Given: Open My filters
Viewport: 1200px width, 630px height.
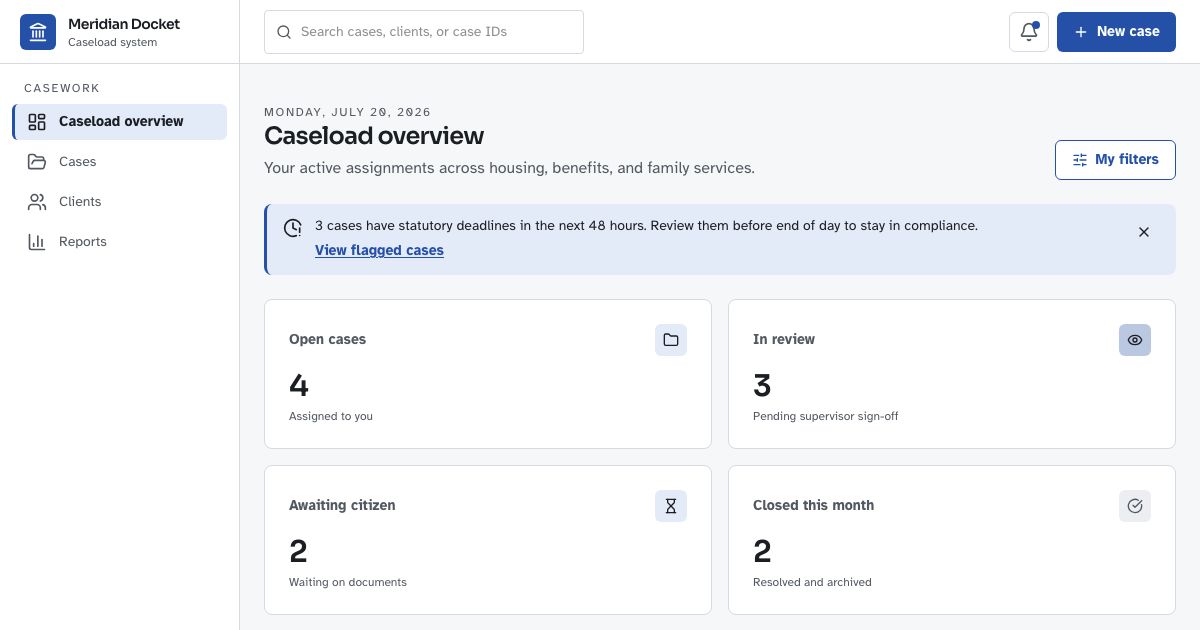Looking at the screenshot, I should (1115, 160).
